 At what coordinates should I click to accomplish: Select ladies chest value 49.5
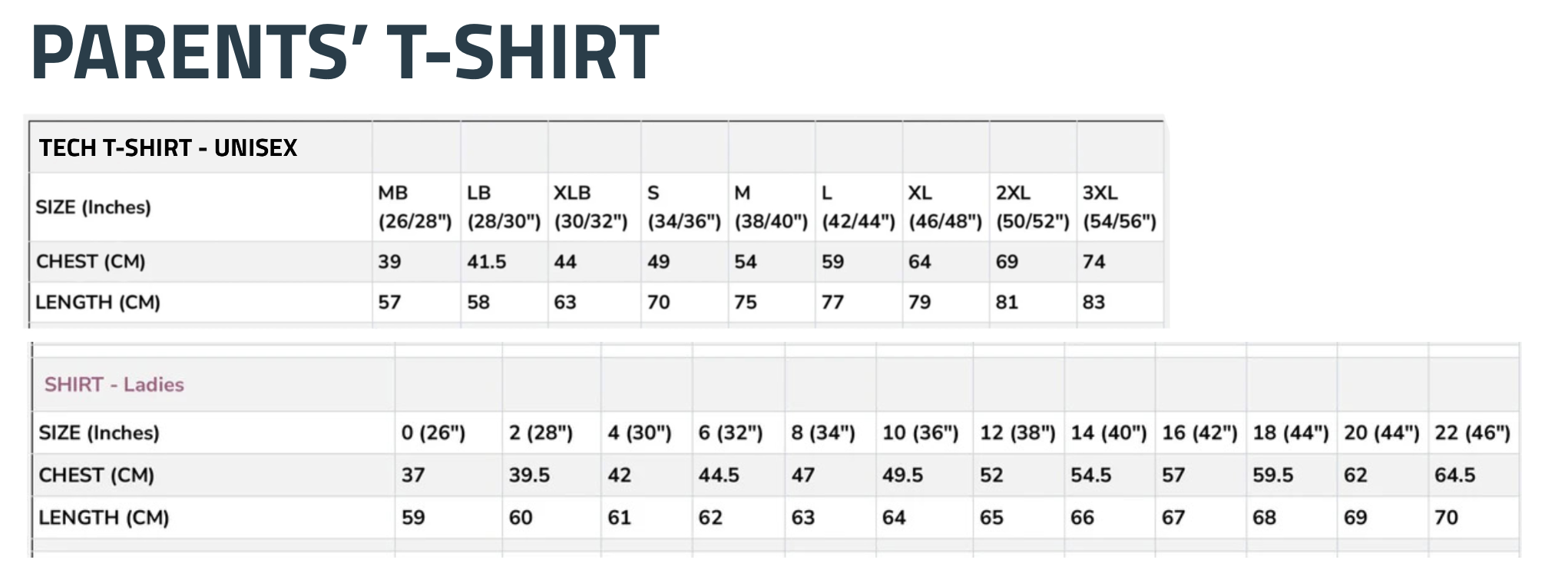point(902,475)
